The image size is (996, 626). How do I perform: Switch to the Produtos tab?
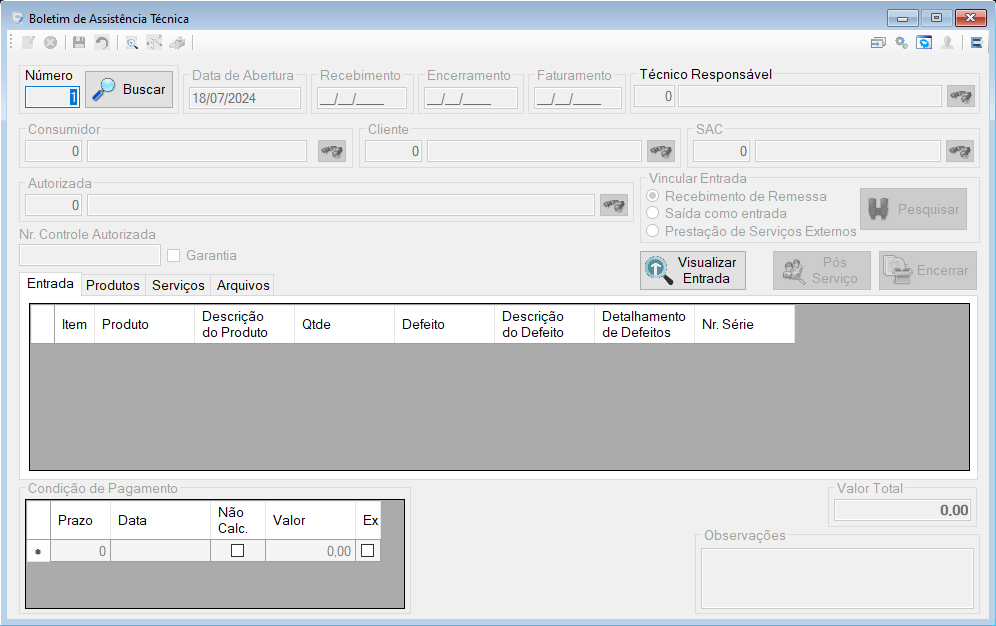coord(113,285)
